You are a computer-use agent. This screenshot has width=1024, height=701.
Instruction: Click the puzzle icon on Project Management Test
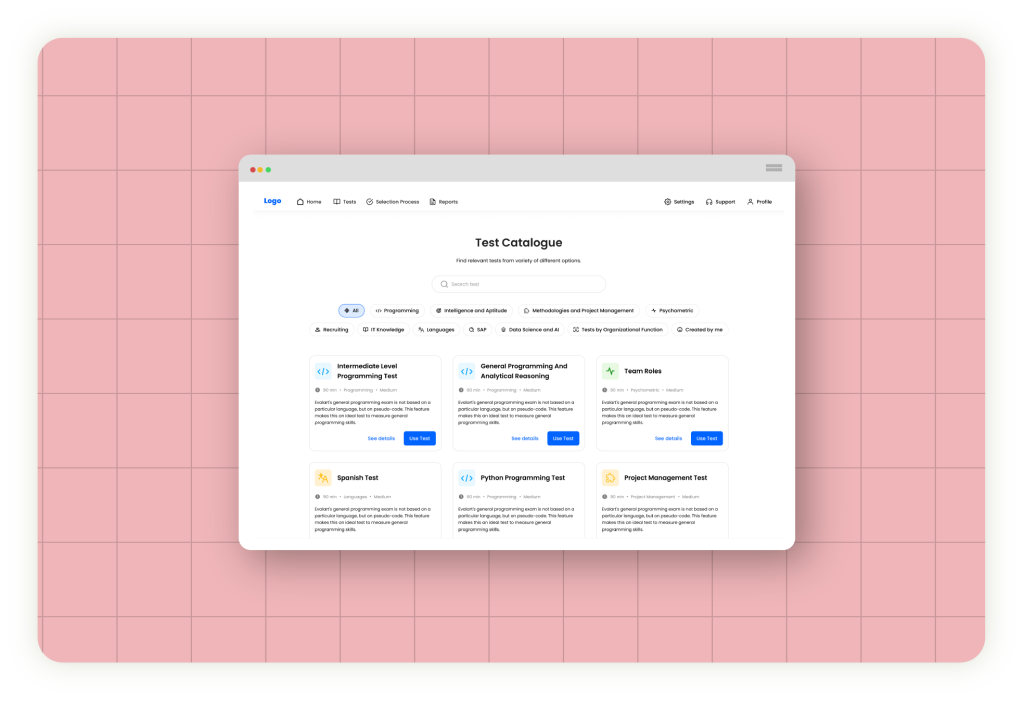click(x=610, y=478)
